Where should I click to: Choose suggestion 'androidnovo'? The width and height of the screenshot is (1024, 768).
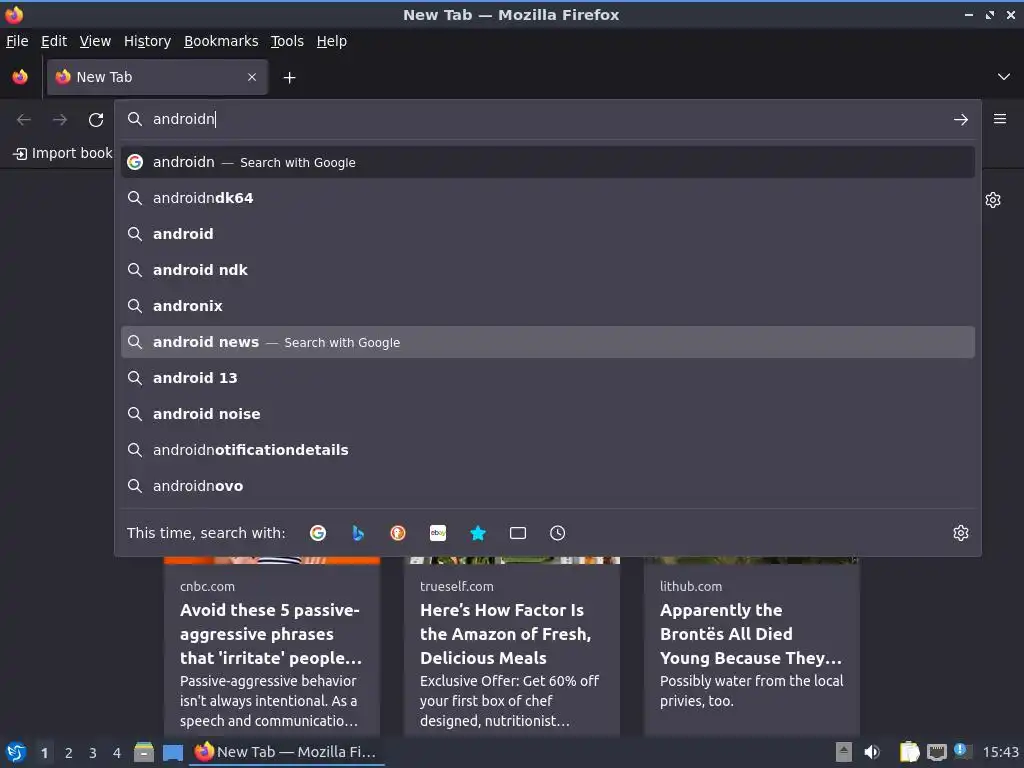pos(547,486)
